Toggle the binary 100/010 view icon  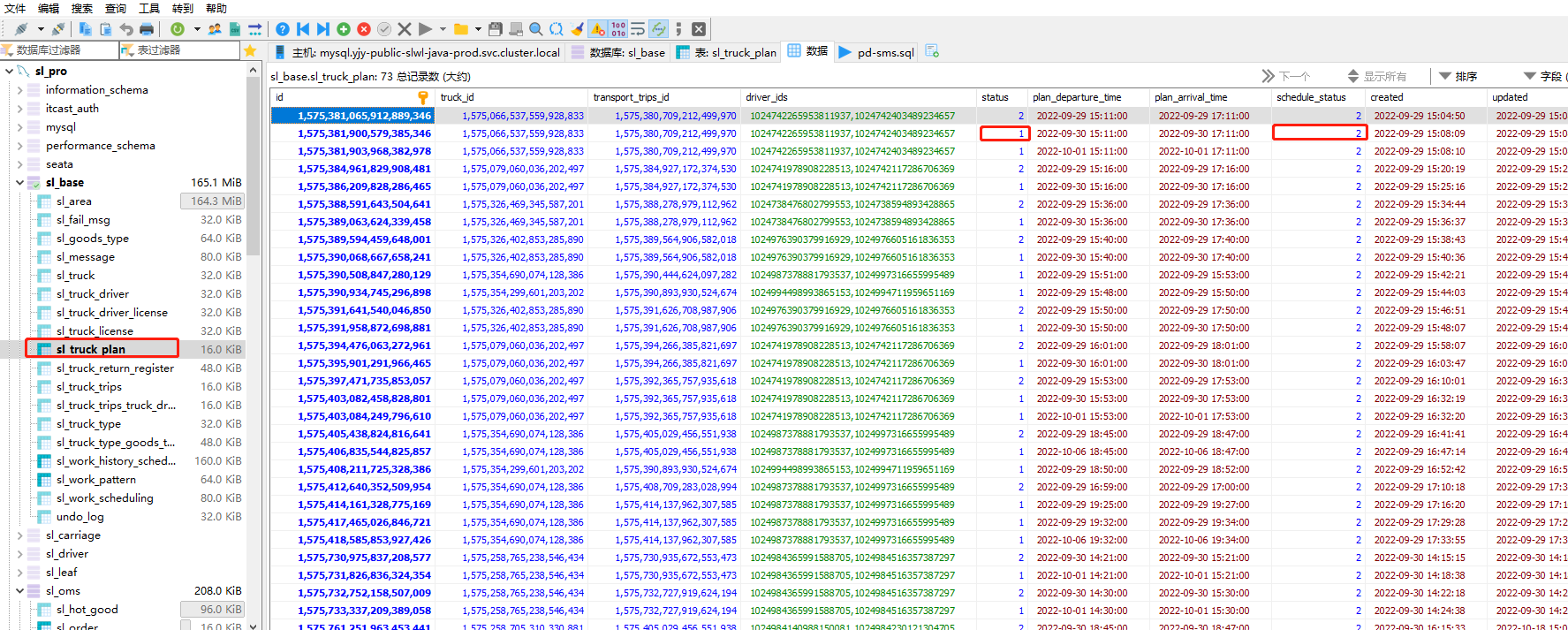pos(618,29)
